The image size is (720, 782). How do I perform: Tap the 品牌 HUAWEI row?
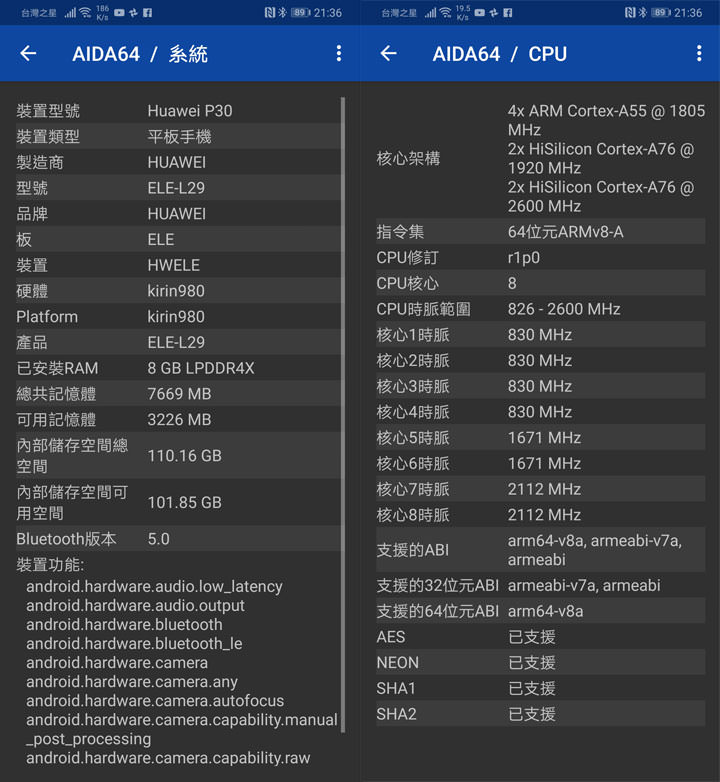tap(179, 213)
